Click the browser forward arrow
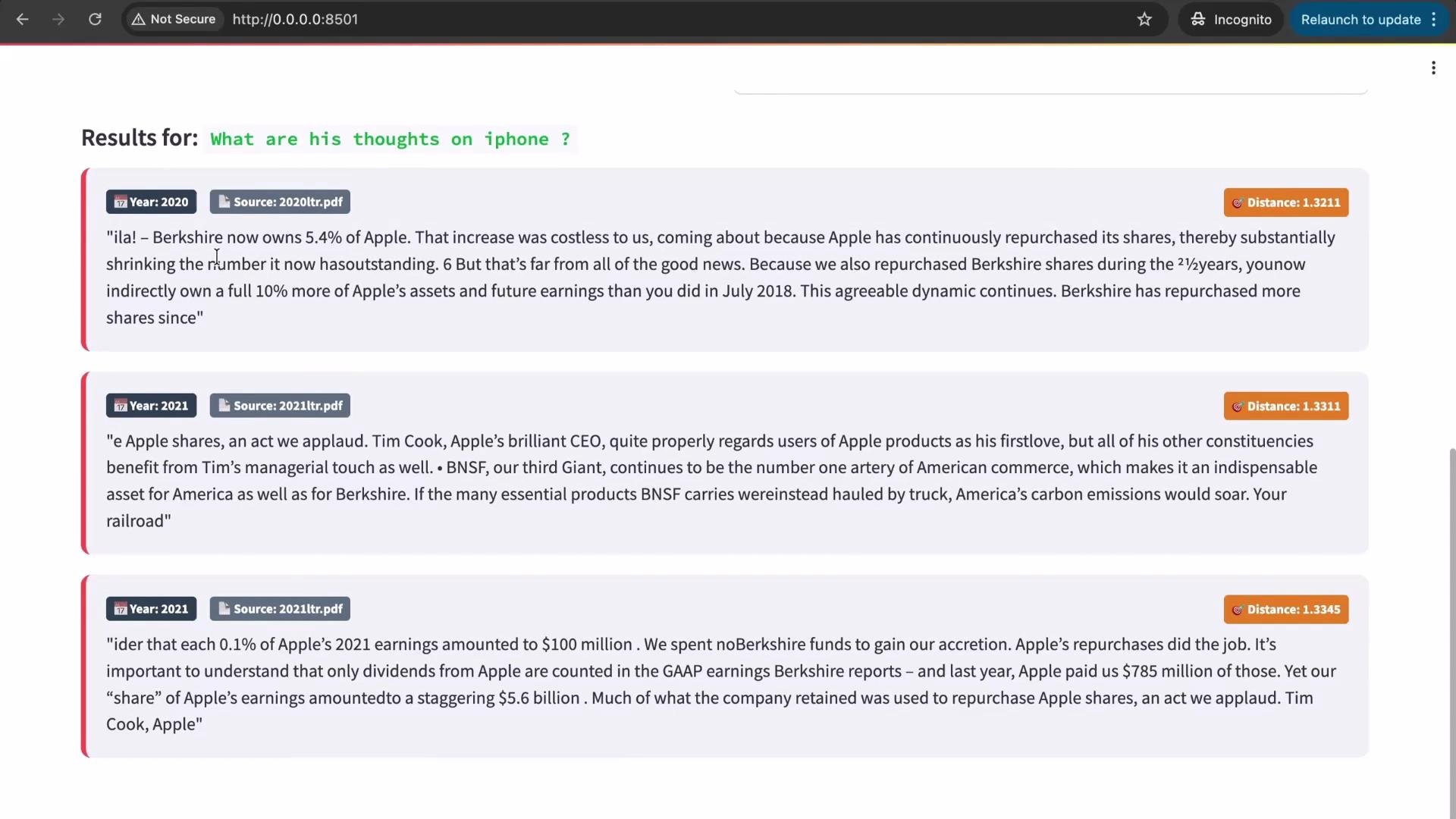The image size is (1456, 819). pos(58,20)
